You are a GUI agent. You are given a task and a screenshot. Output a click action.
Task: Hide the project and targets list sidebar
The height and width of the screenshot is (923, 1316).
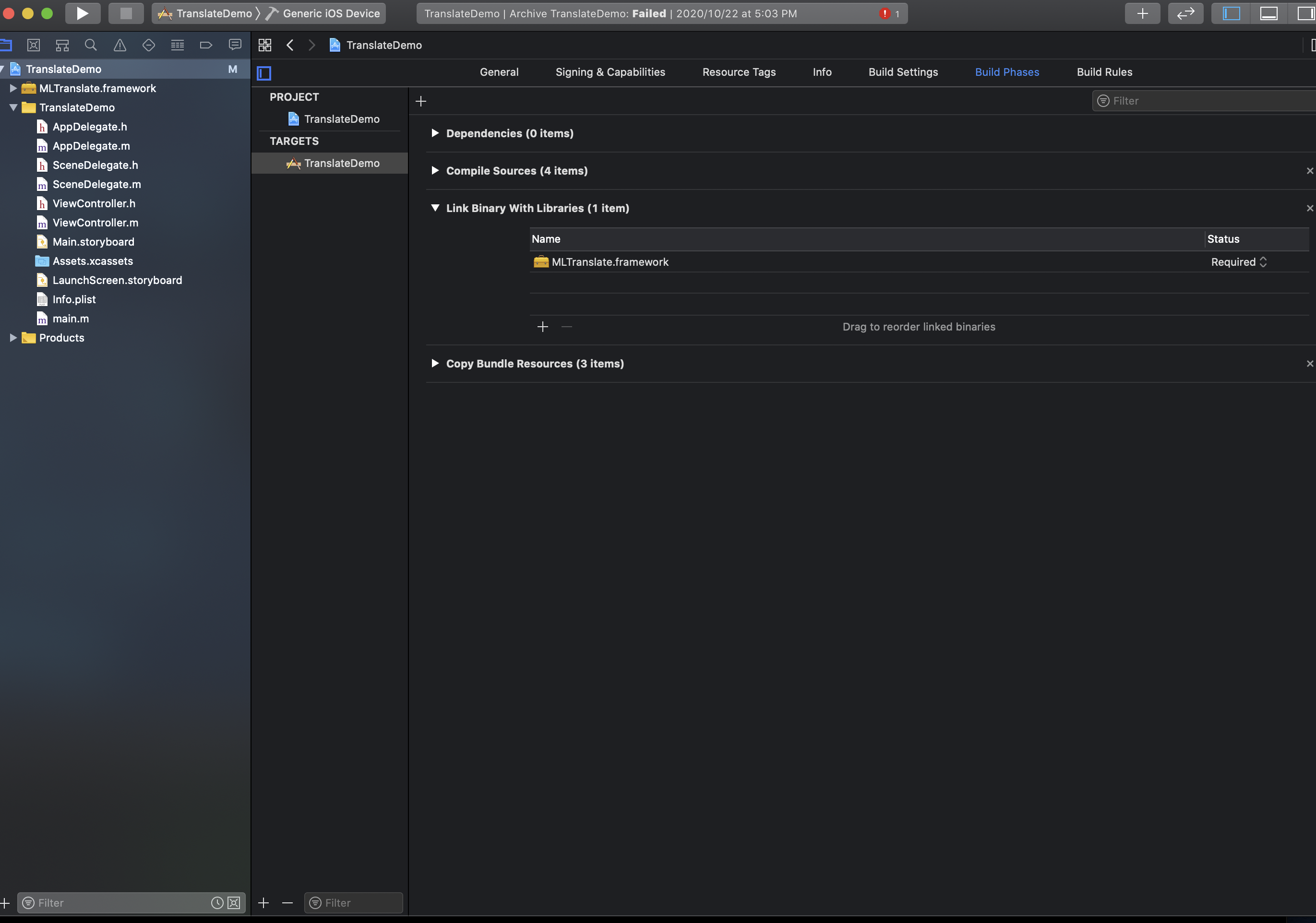264,73
